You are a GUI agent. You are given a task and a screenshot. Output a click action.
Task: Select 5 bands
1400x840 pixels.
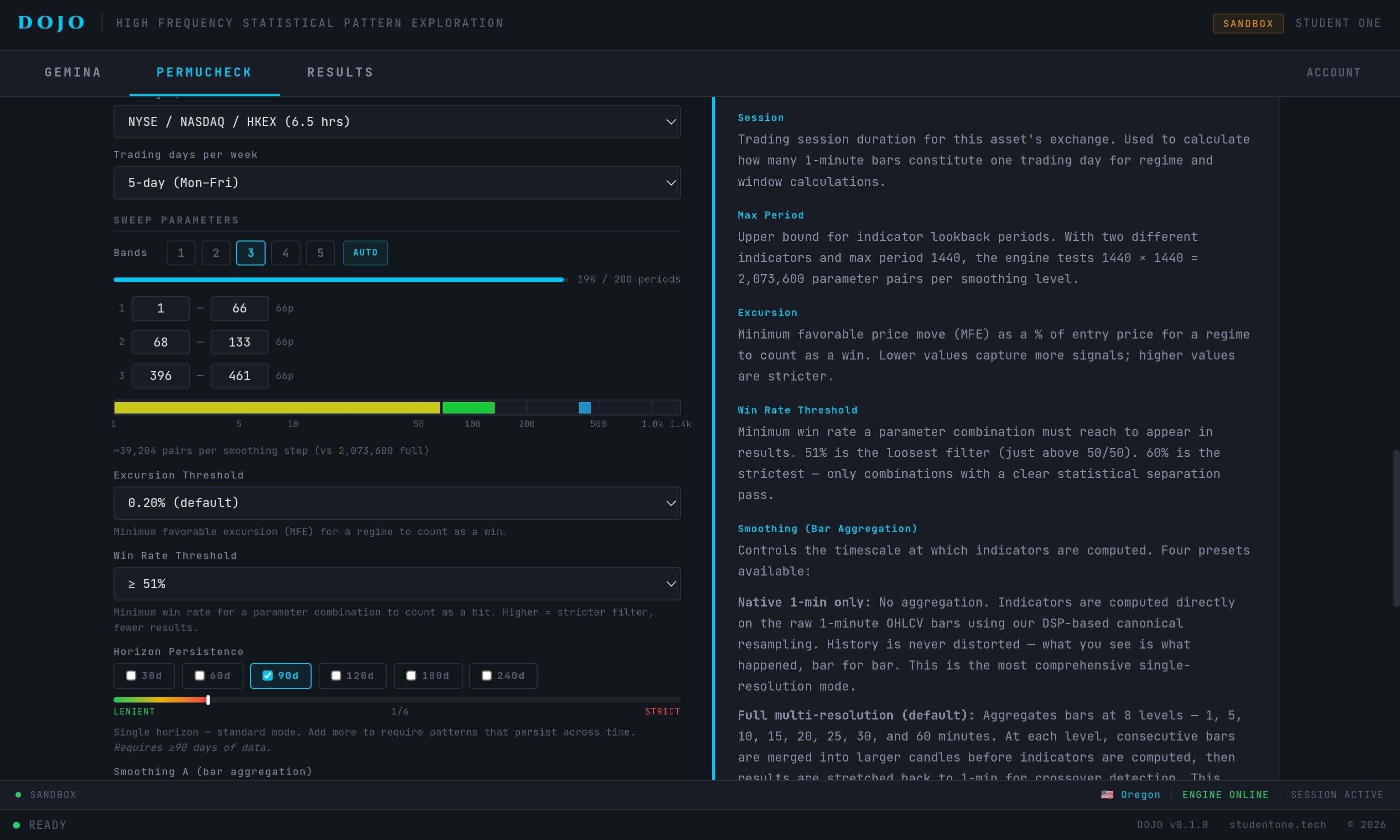coord(321,253)
